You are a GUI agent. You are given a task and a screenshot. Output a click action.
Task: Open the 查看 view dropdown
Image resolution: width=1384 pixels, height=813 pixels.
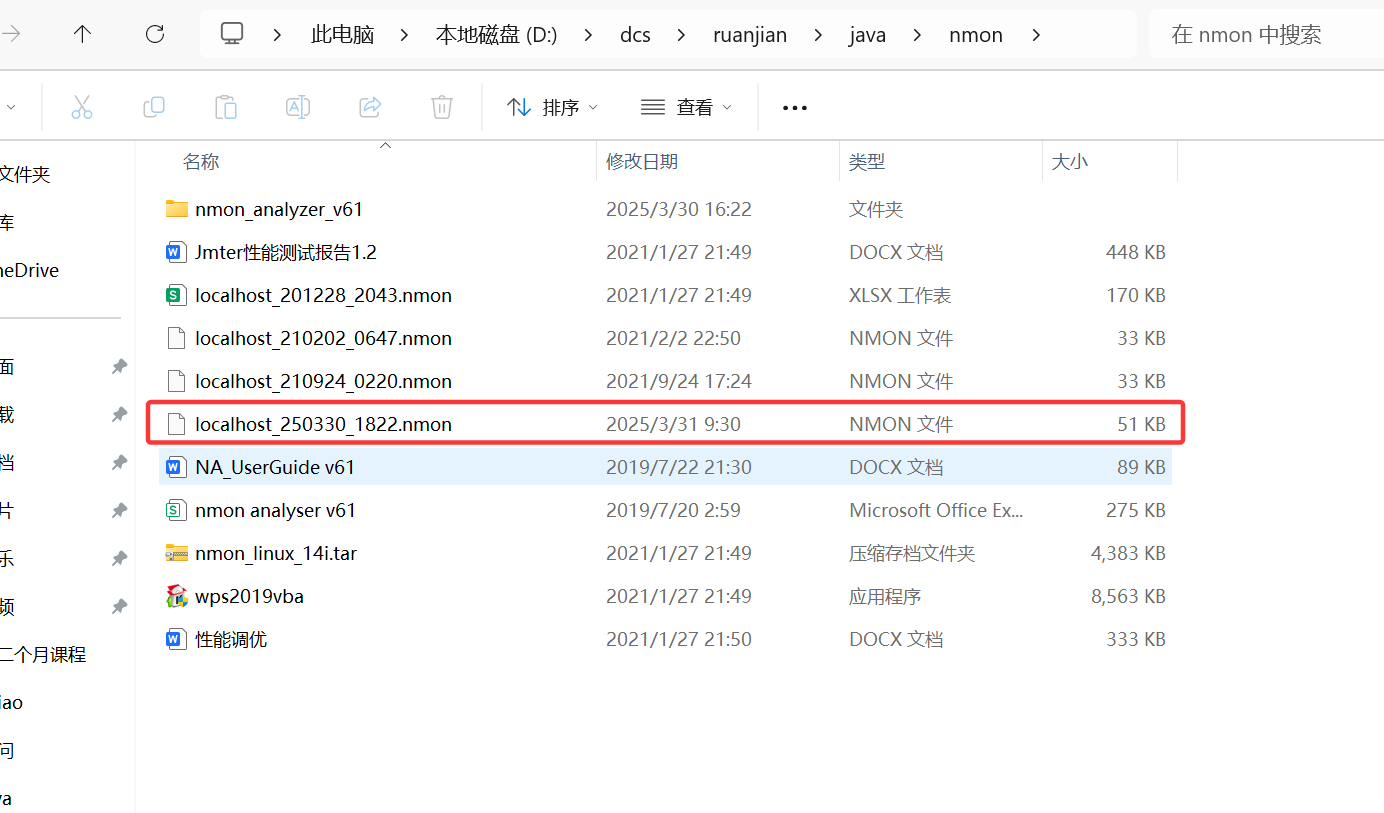(686, 107)
